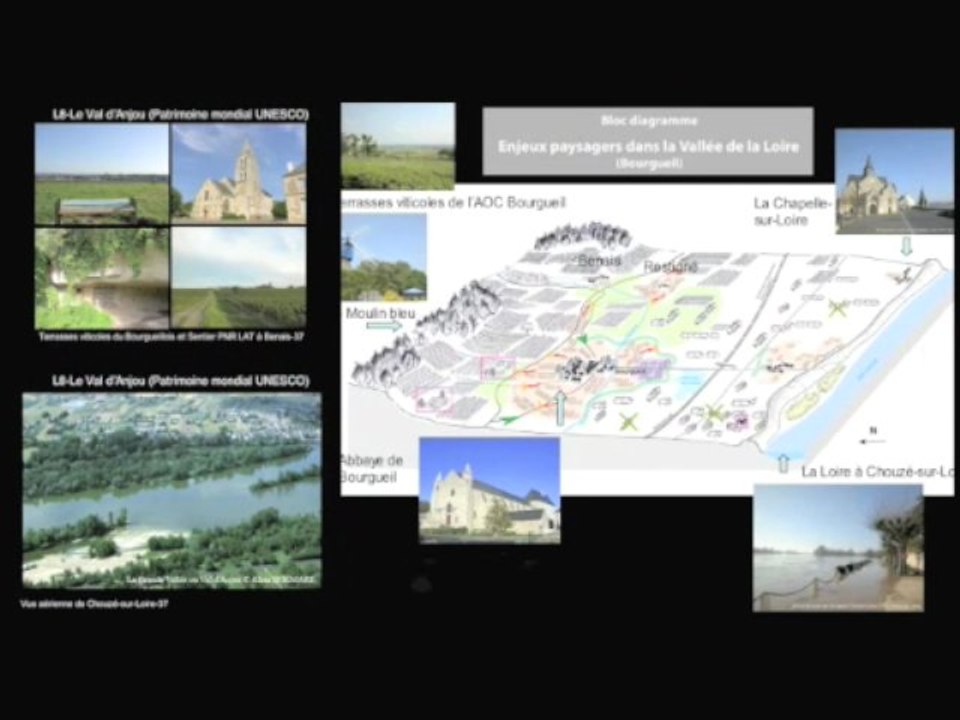Click the right-pointing arrow under 'Moulin bleu'
Image resolution: width=960 pixels, height=720 pixels.
click(x=384, y=326)
